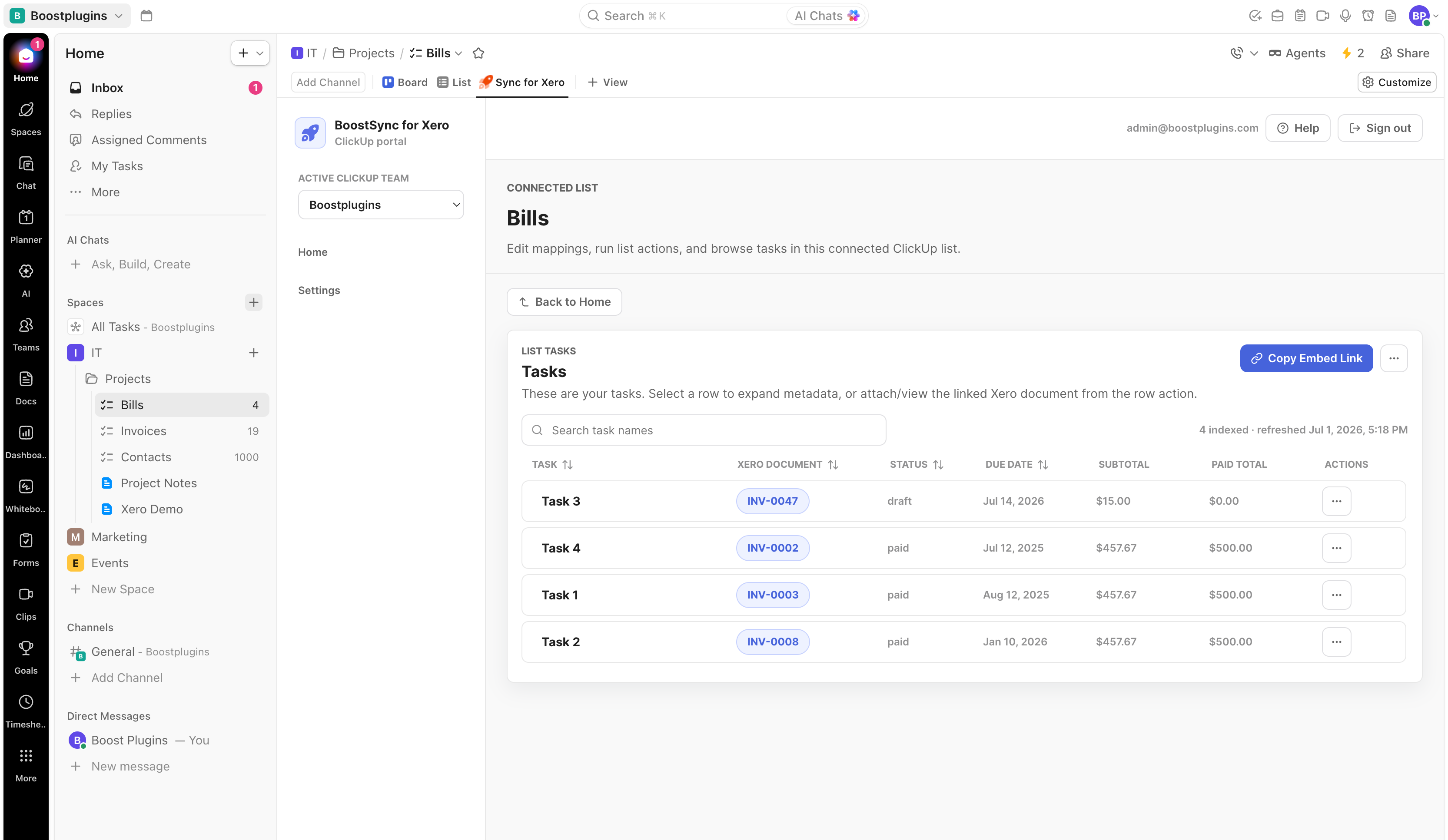
Task: Open the document icon in top bar
Action: point(1391,16)
